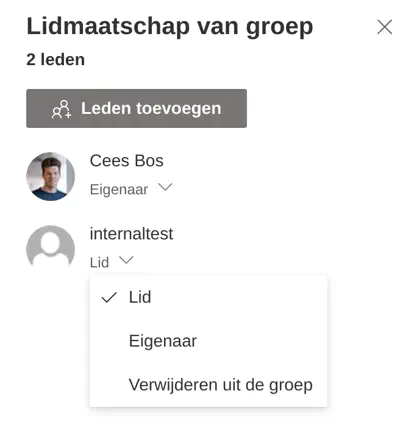This screenshot has height=430, width=400.
Task: Collapse the chevron next to internaltest's Lid role
Action: [126, 260]
